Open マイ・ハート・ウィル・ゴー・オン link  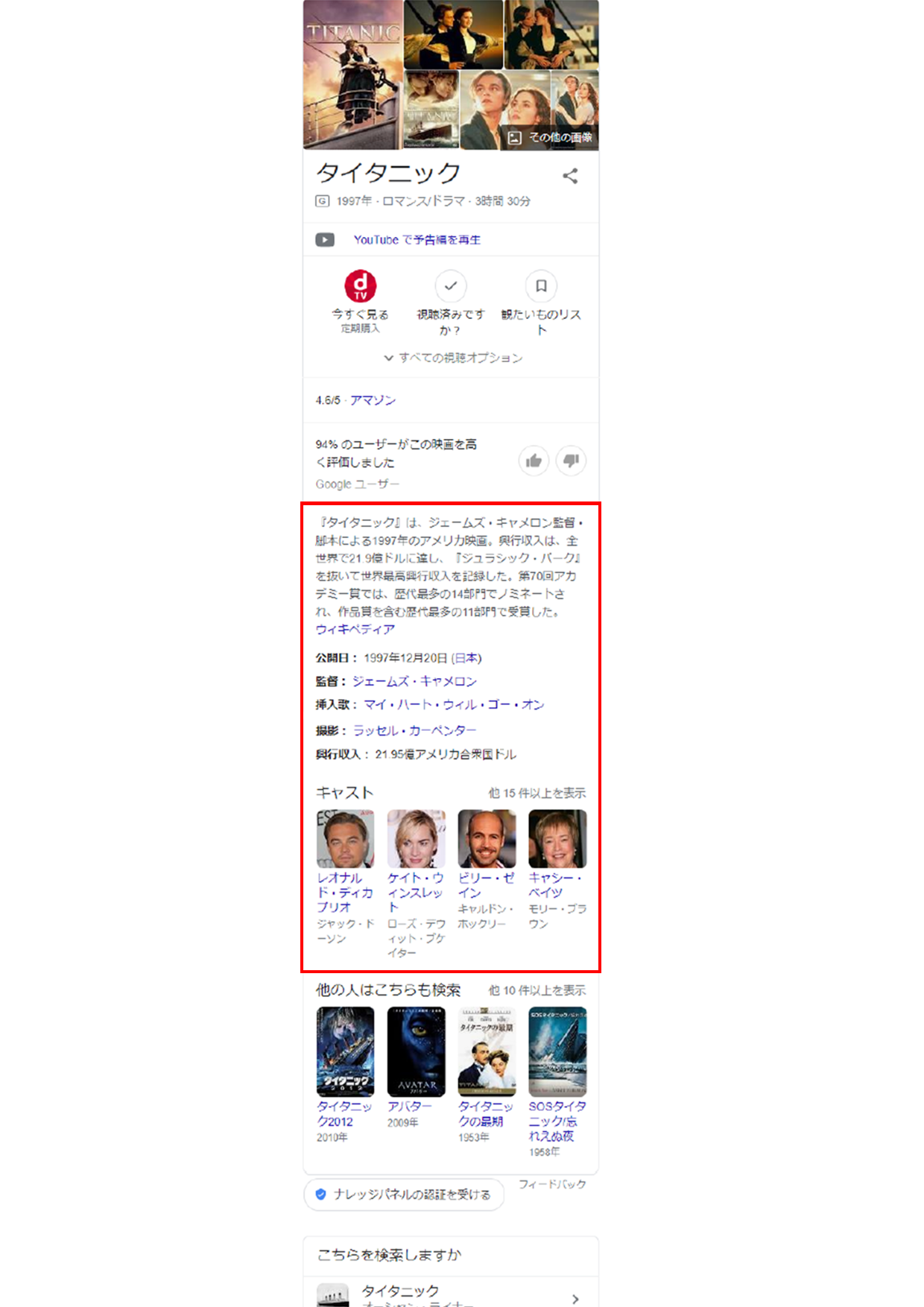[x=454, y=704]
